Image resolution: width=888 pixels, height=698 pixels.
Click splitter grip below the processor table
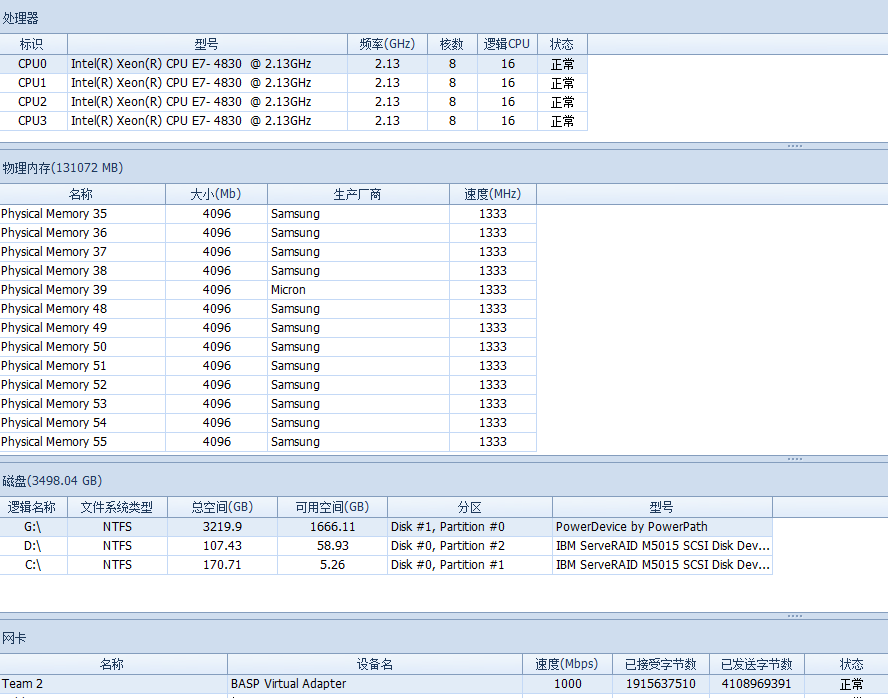click(794, 146)
